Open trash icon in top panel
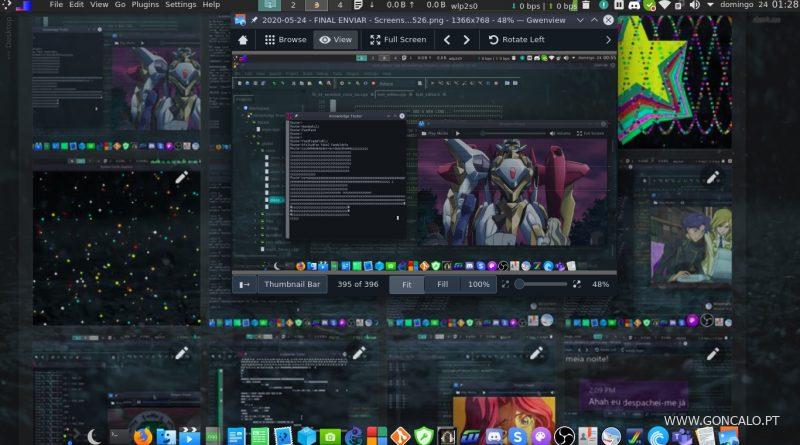 (586, 5)
